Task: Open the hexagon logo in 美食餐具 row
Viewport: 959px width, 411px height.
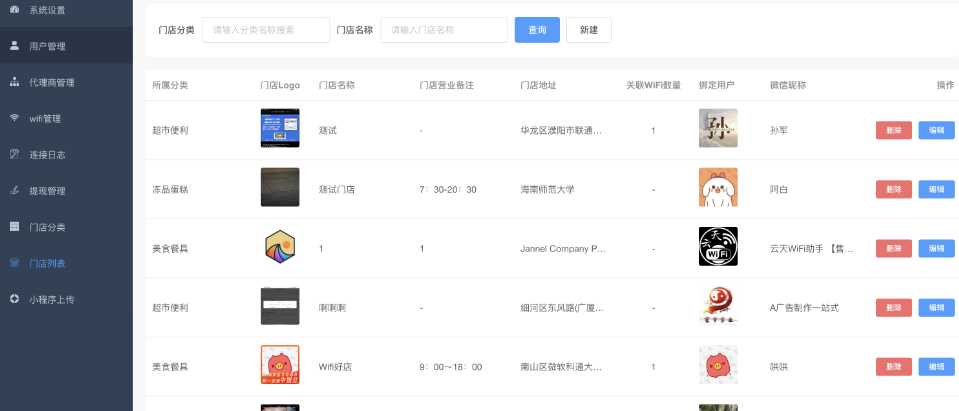Action: click(280, 246)
